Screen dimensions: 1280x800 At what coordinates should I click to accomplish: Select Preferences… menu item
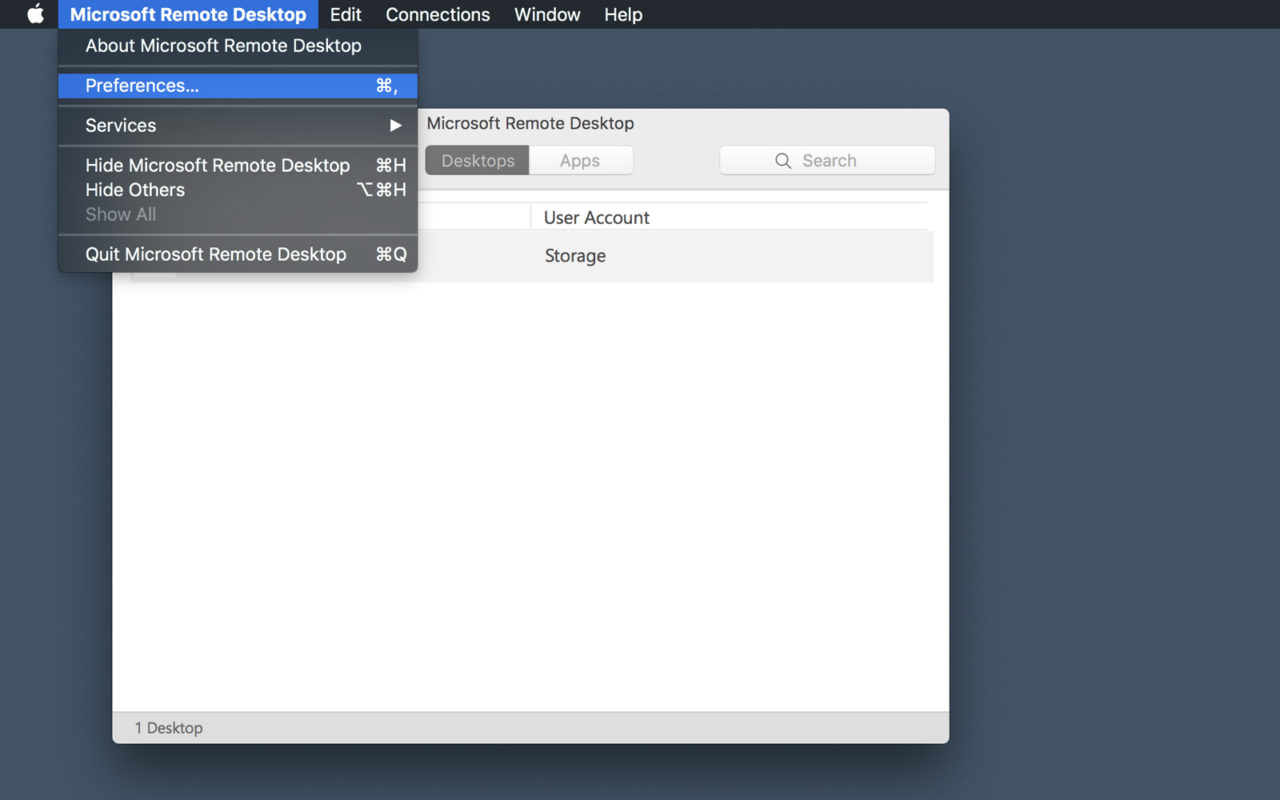238,85
